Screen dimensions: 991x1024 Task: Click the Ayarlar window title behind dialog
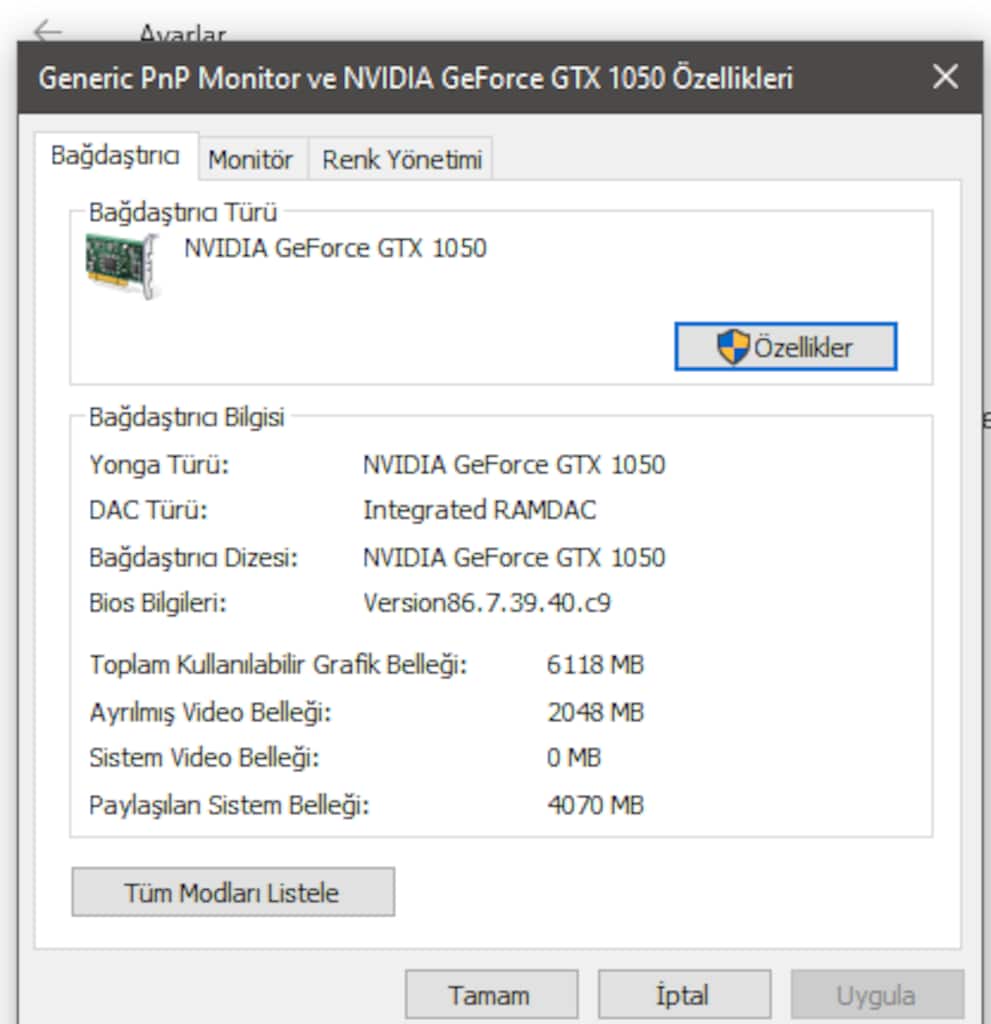[x=183, y=33]
